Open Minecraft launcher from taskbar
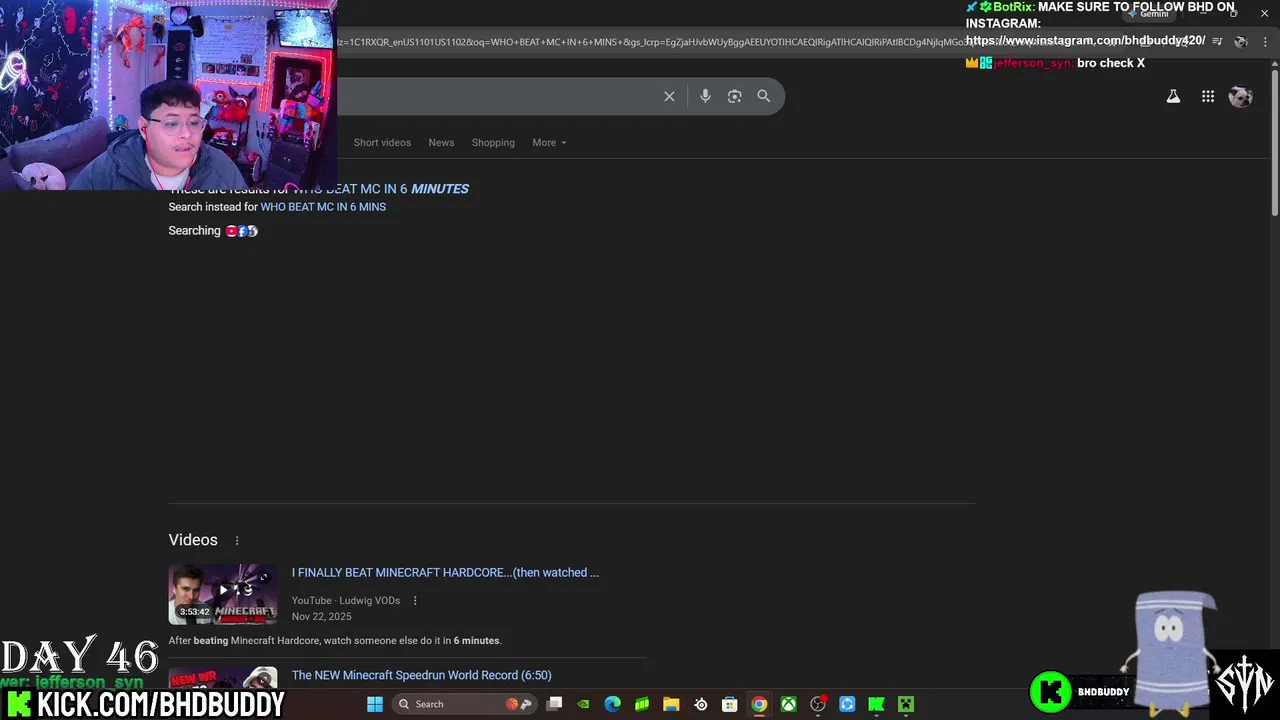Image resolution: width=1280 pixels, height=720 pixels. click(x=906, y=704)
